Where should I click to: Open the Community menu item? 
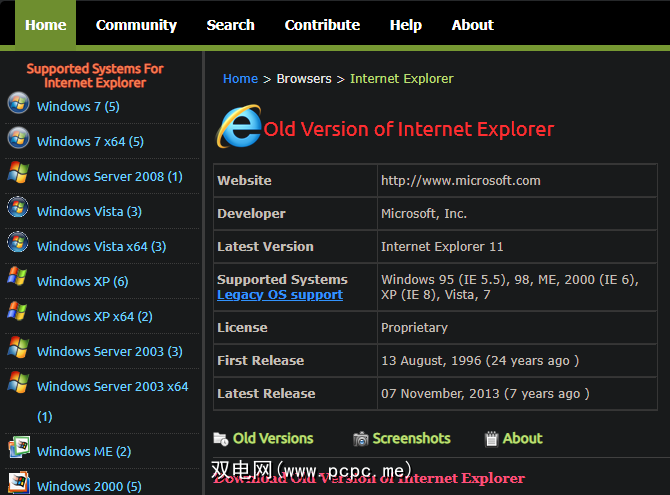coord(136,25)
